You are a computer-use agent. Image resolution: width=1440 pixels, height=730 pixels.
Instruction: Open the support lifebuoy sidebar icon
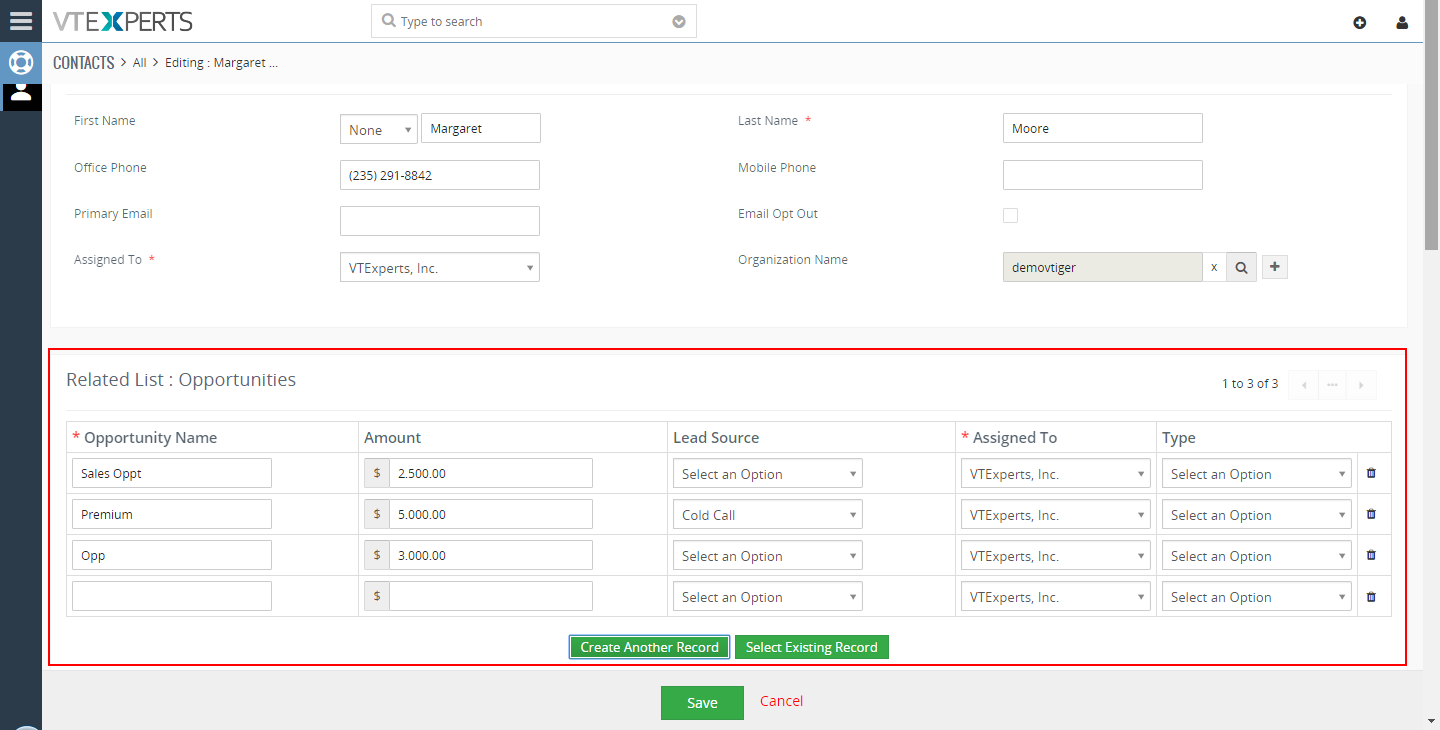click(21, 62)
